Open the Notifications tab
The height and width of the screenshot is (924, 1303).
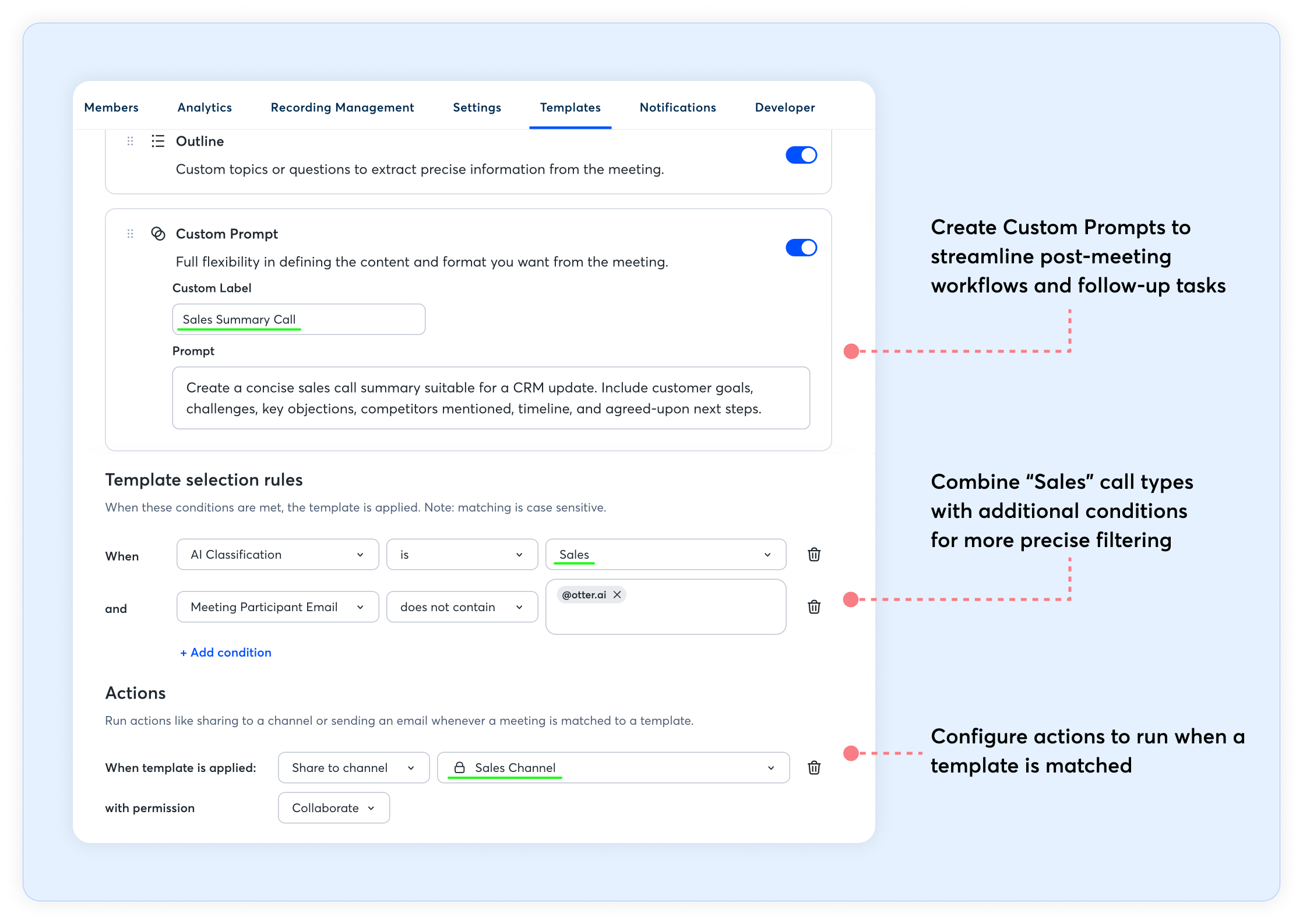678,108
